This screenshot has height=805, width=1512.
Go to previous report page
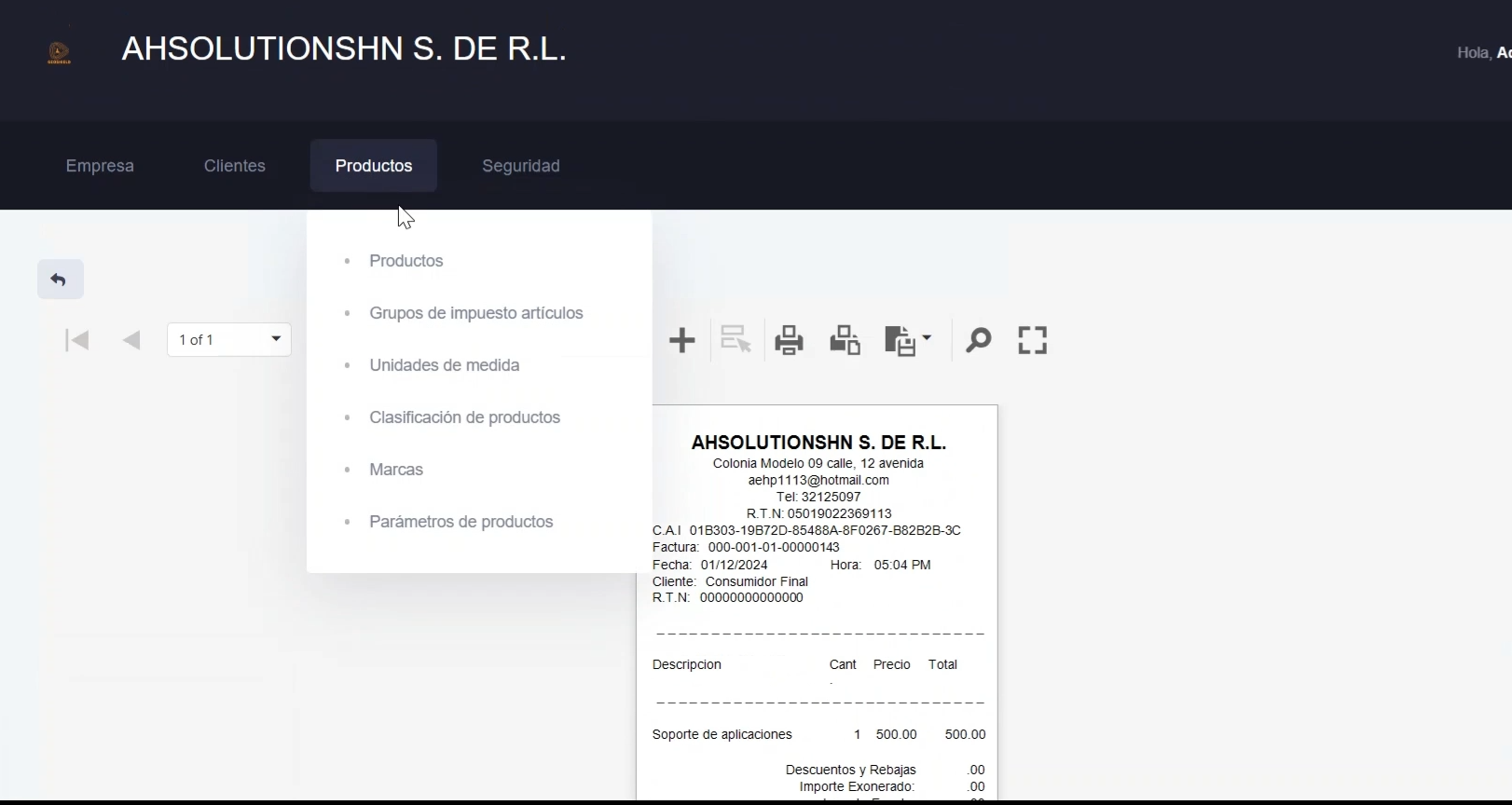[x=131, y=340]
